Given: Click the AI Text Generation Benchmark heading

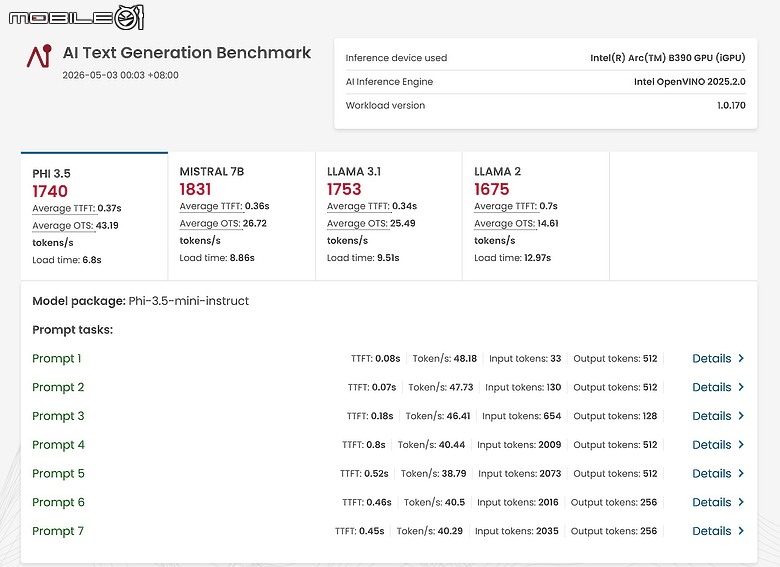Looking at the screenshot, I should coord(187,53).
